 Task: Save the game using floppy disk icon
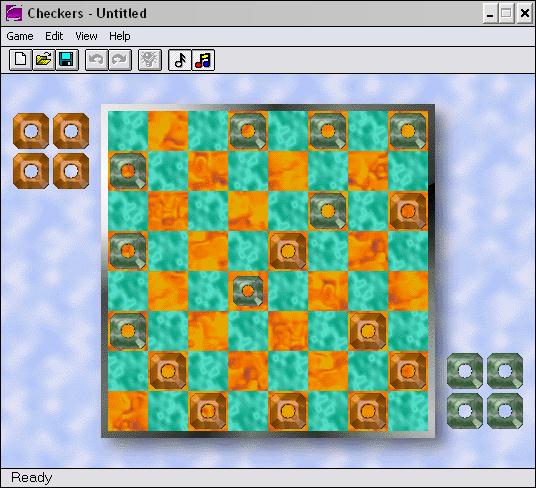(67, 60)
